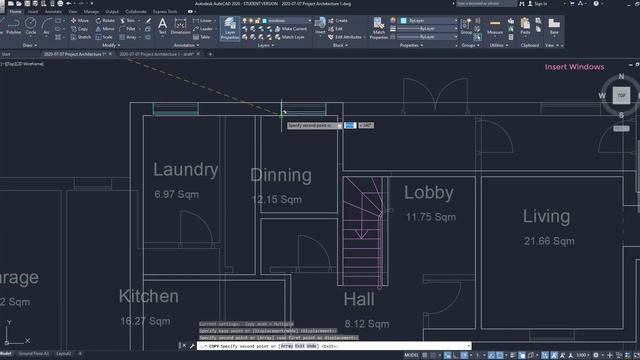Click Leader annotation button
The image size is (640, 360).
(x=203, y=29)
